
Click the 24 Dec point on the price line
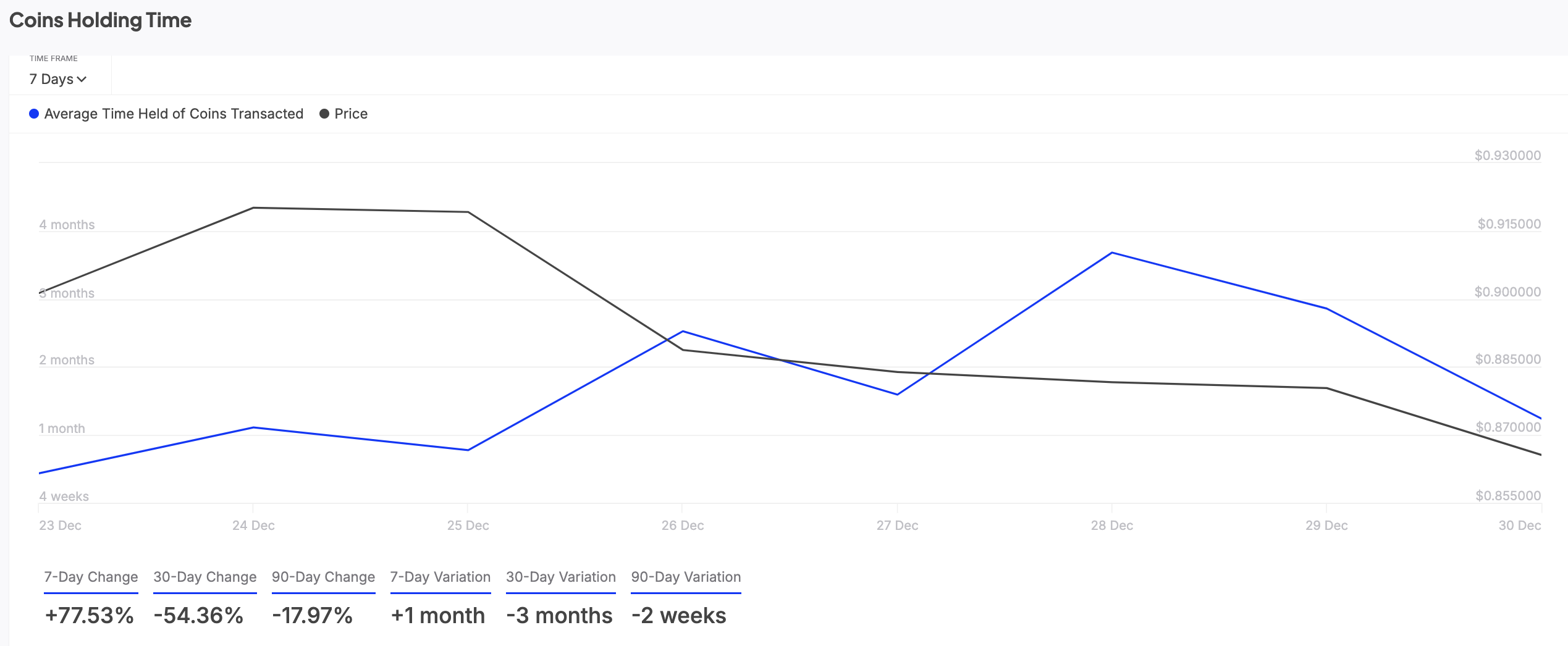[253, 208]
